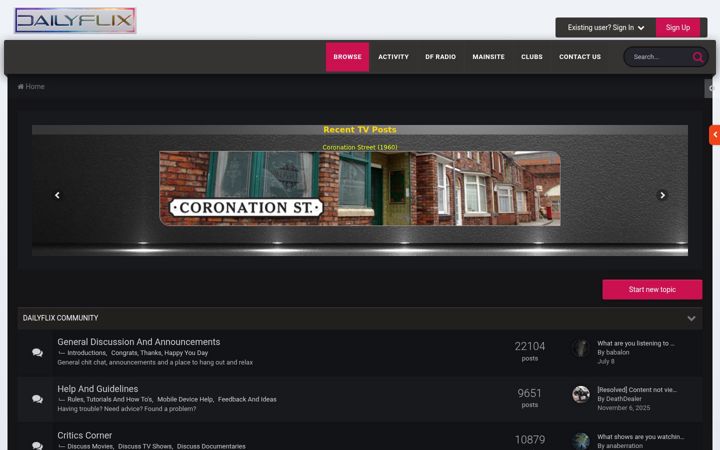Click babalon's avatar thumbnail
The height and width of the screenshot is (450, 720).
click(581, 348)
